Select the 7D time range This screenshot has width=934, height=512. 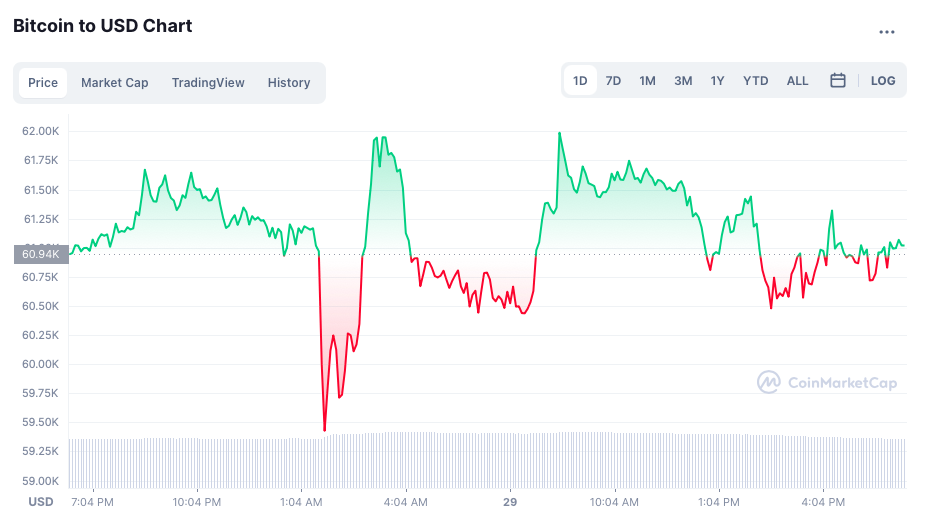coord(613,81)
